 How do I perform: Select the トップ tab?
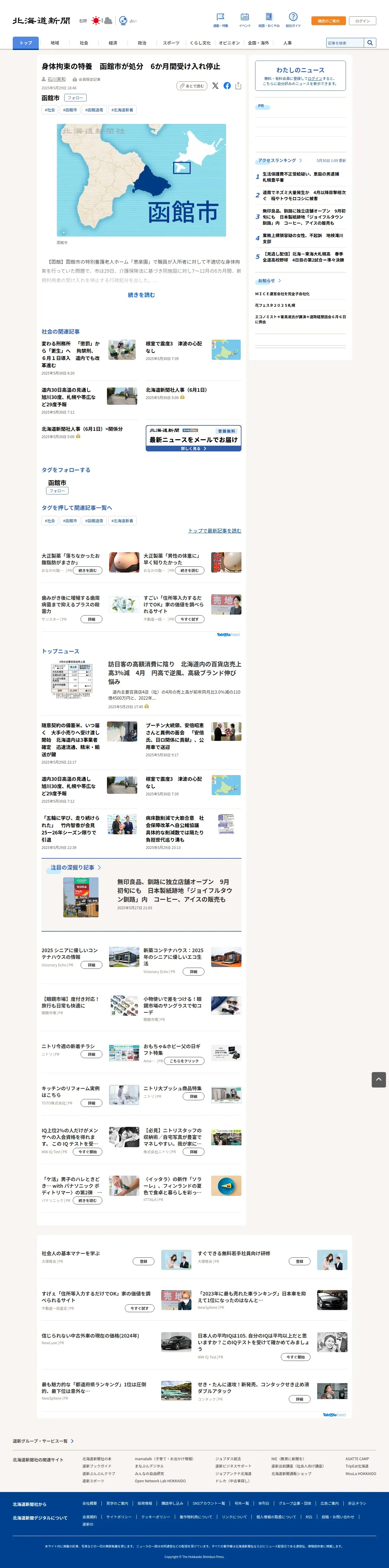[25, 43]
